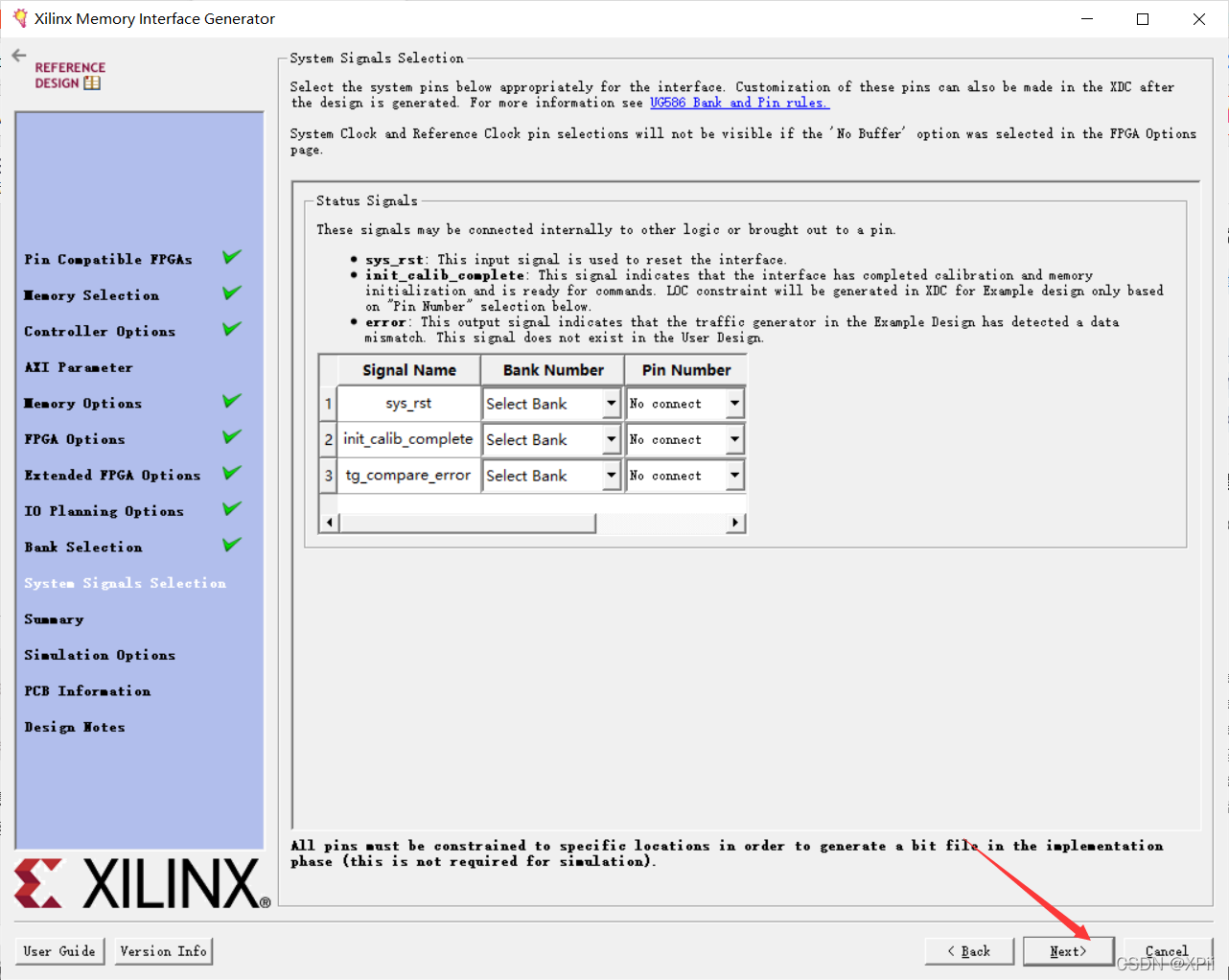Click green checkmark next to Extended FPGA Options
1229x980 pixels.
coord(232,473)
